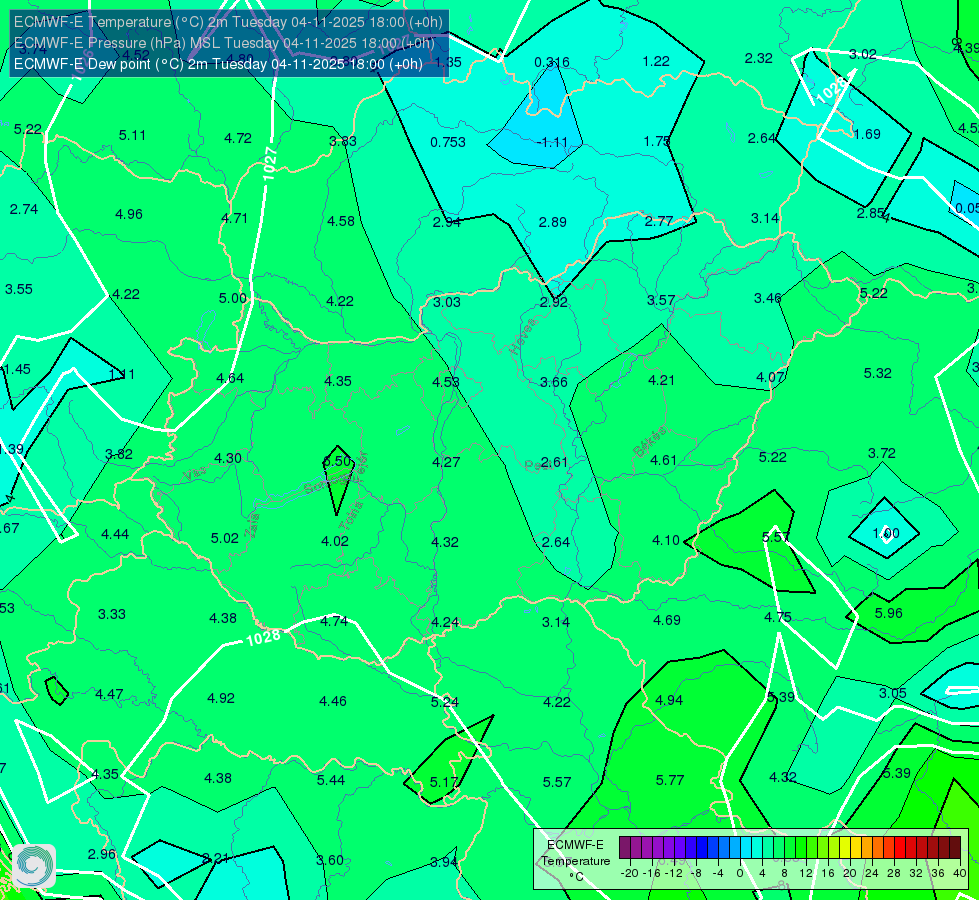Screen dimensions: 979x900
Task: Click the 3.55 temperature value
Action: point(19,289)
